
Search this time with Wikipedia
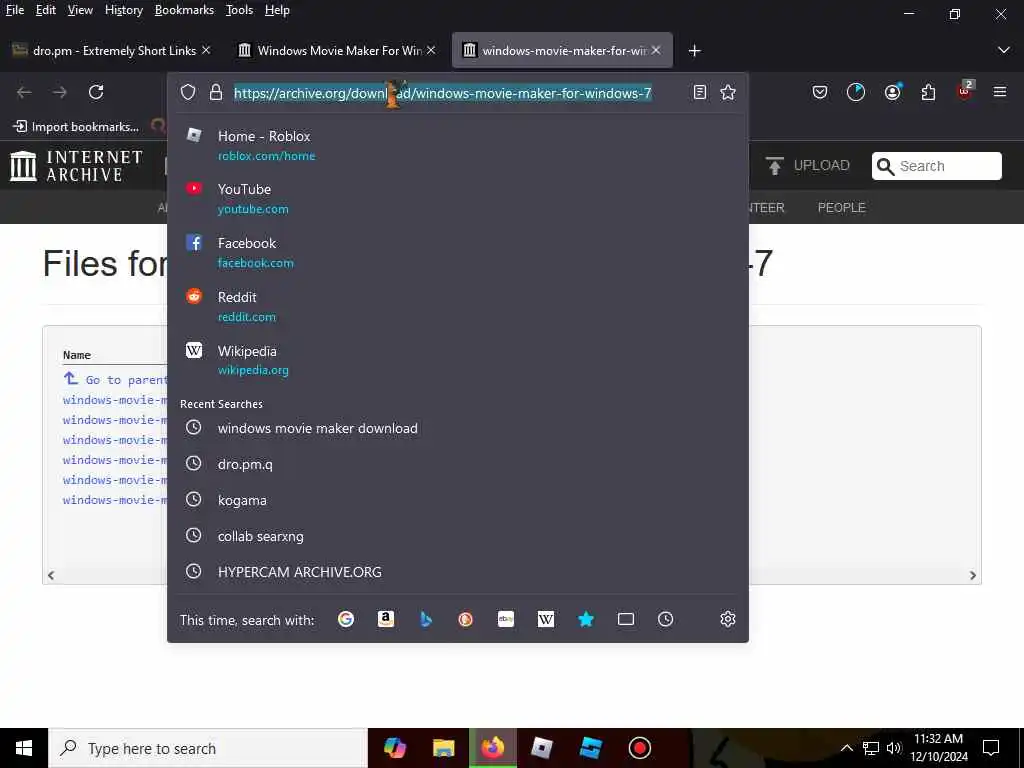(x=545, y=618)
